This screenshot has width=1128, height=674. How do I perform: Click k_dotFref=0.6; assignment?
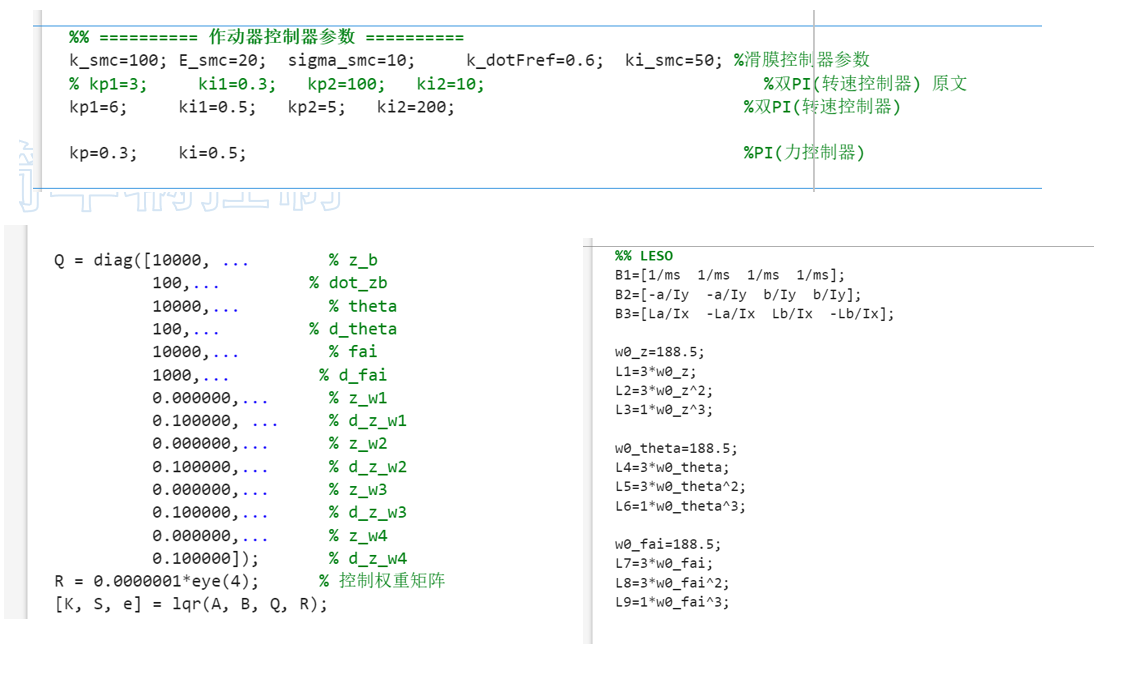click(535, 60)
